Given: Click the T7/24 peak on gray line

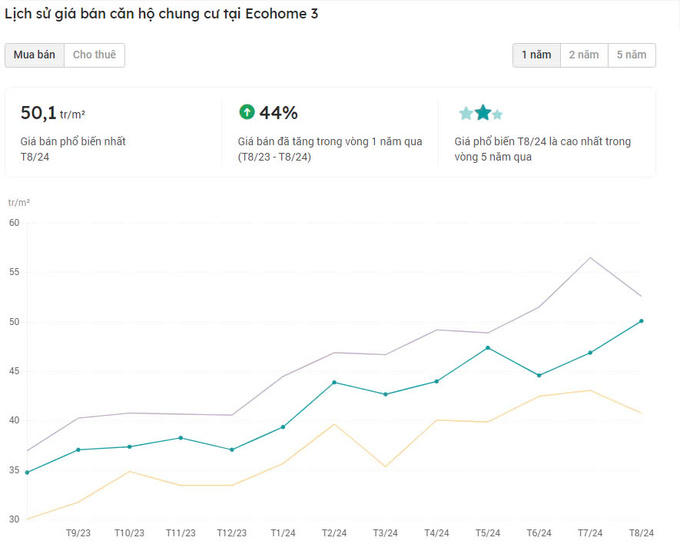Looking at the screenshot, I should pyautogui.click(x=590, y=258).
